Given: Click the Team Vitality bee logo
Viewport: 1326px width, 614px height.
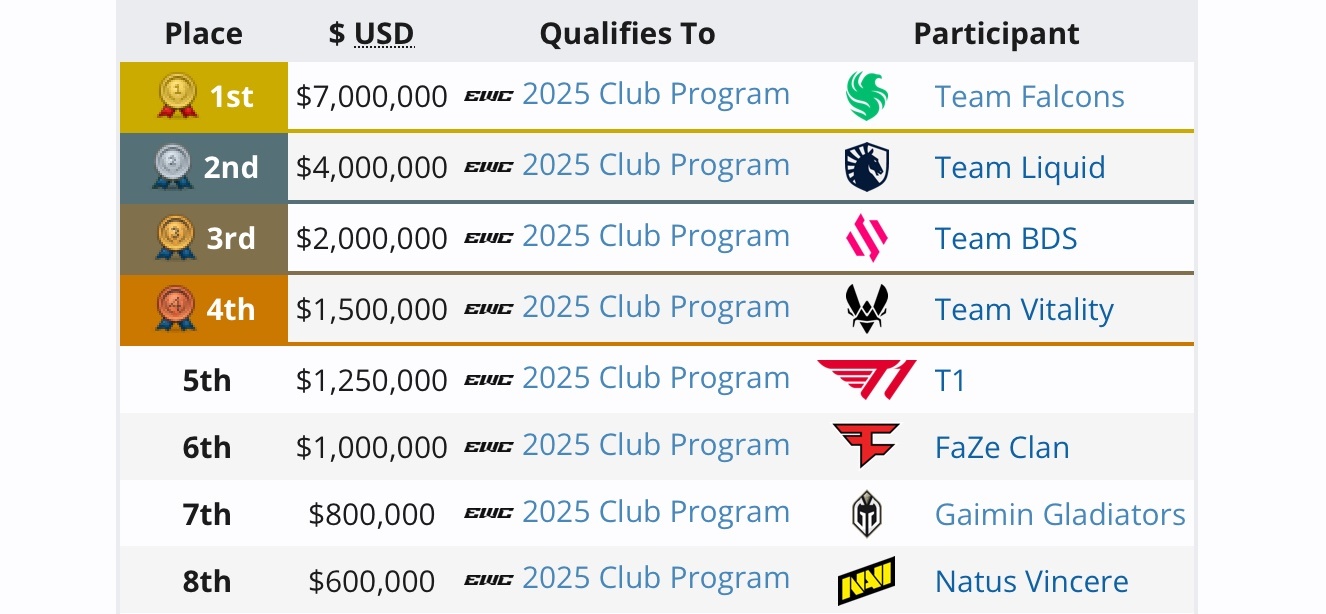Looking at the screenshot, I should [866, 309].
